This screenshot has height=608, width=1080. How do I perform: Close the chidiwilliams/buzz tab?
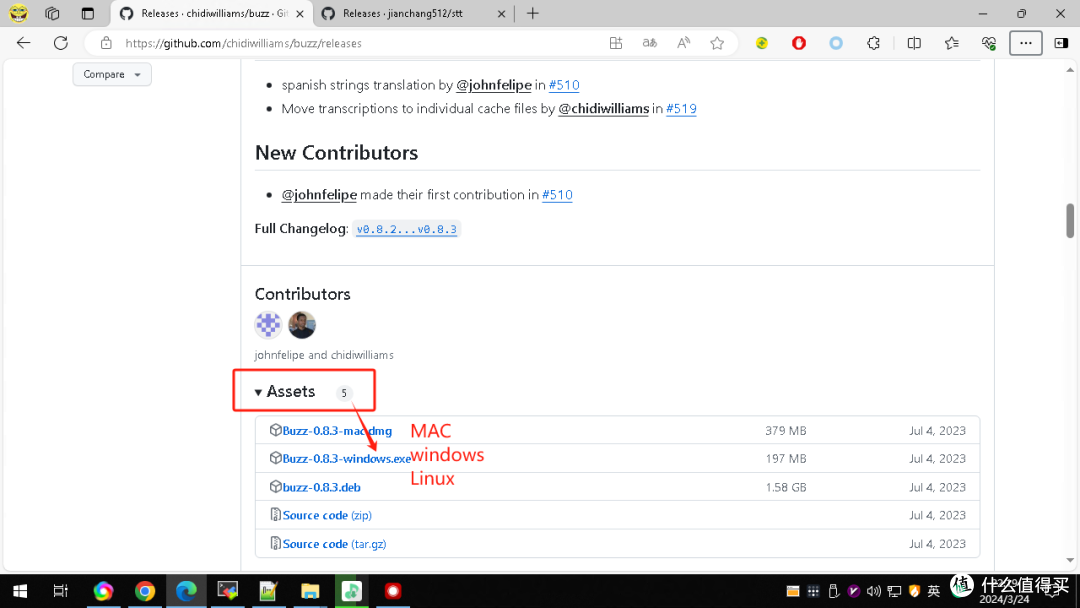(x=300, y=13)
